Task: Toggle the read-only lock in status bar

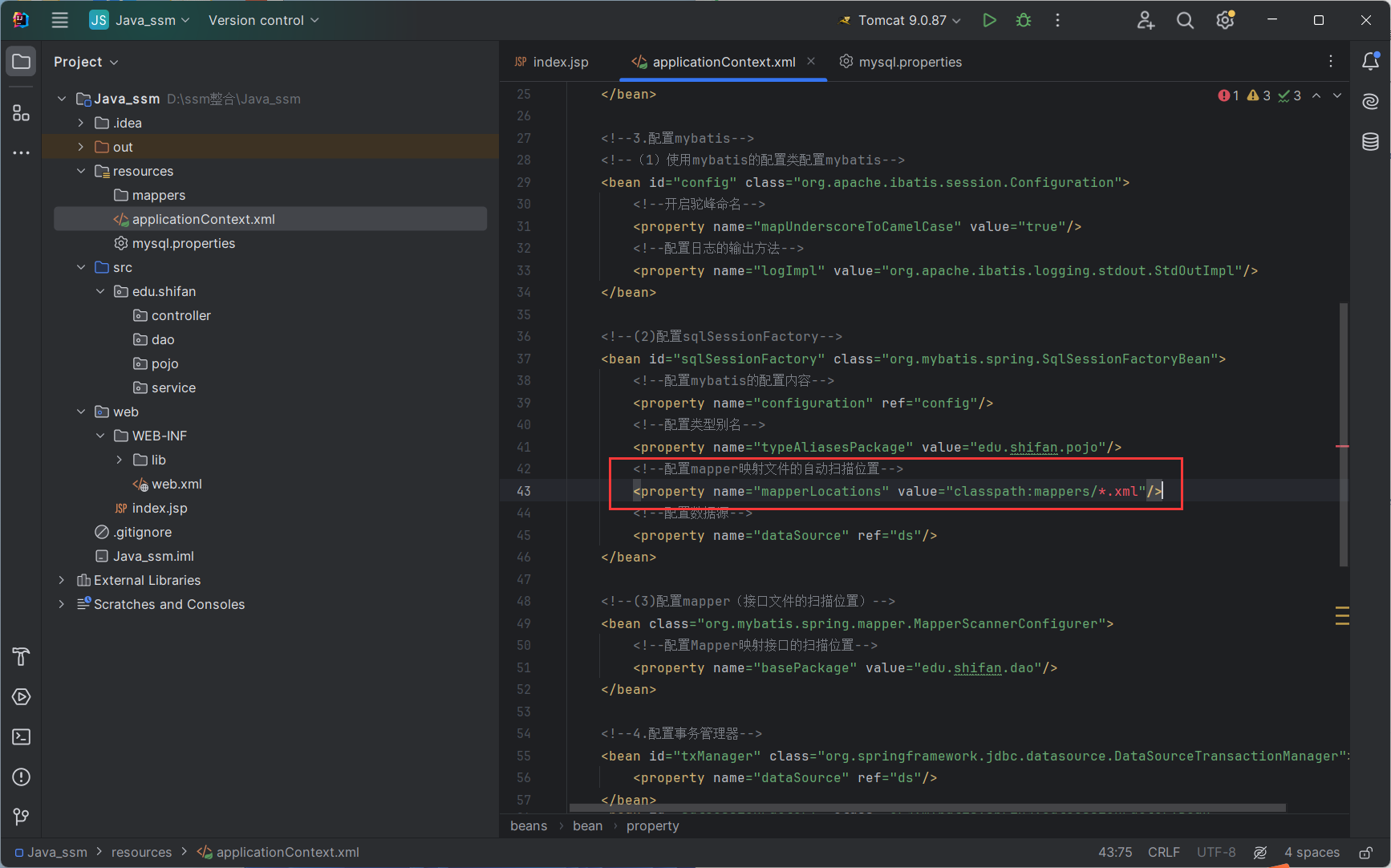Action: [x=1365, y=852]
